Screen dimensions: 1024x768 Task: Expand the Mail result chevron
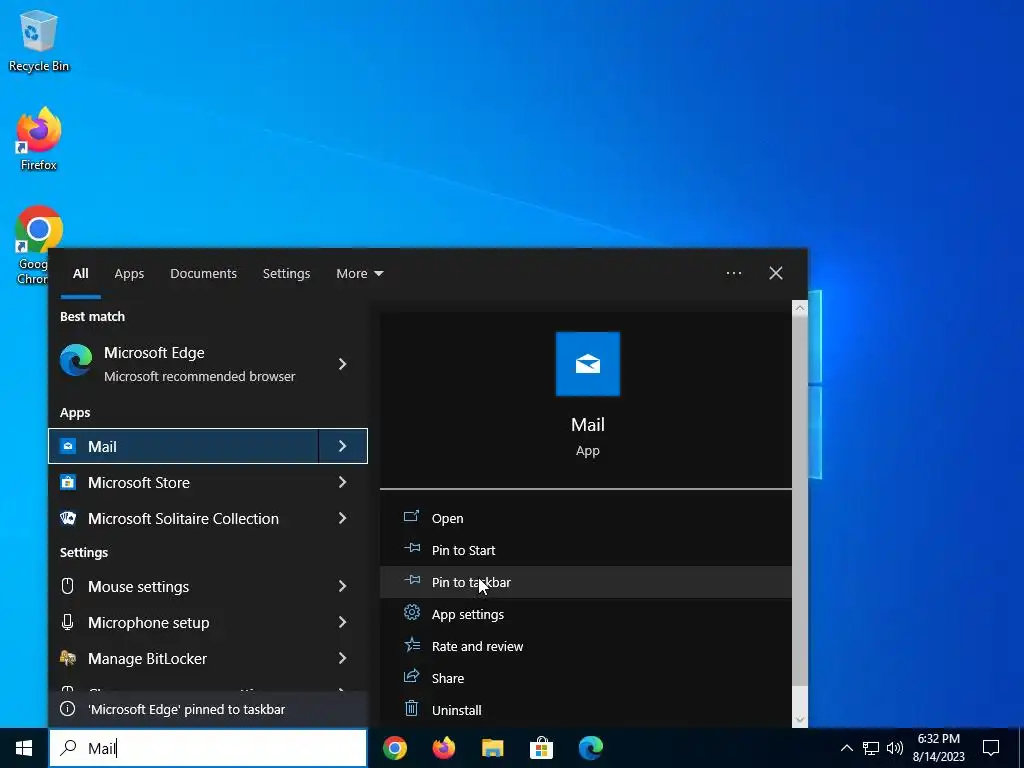tap(342, 446)
